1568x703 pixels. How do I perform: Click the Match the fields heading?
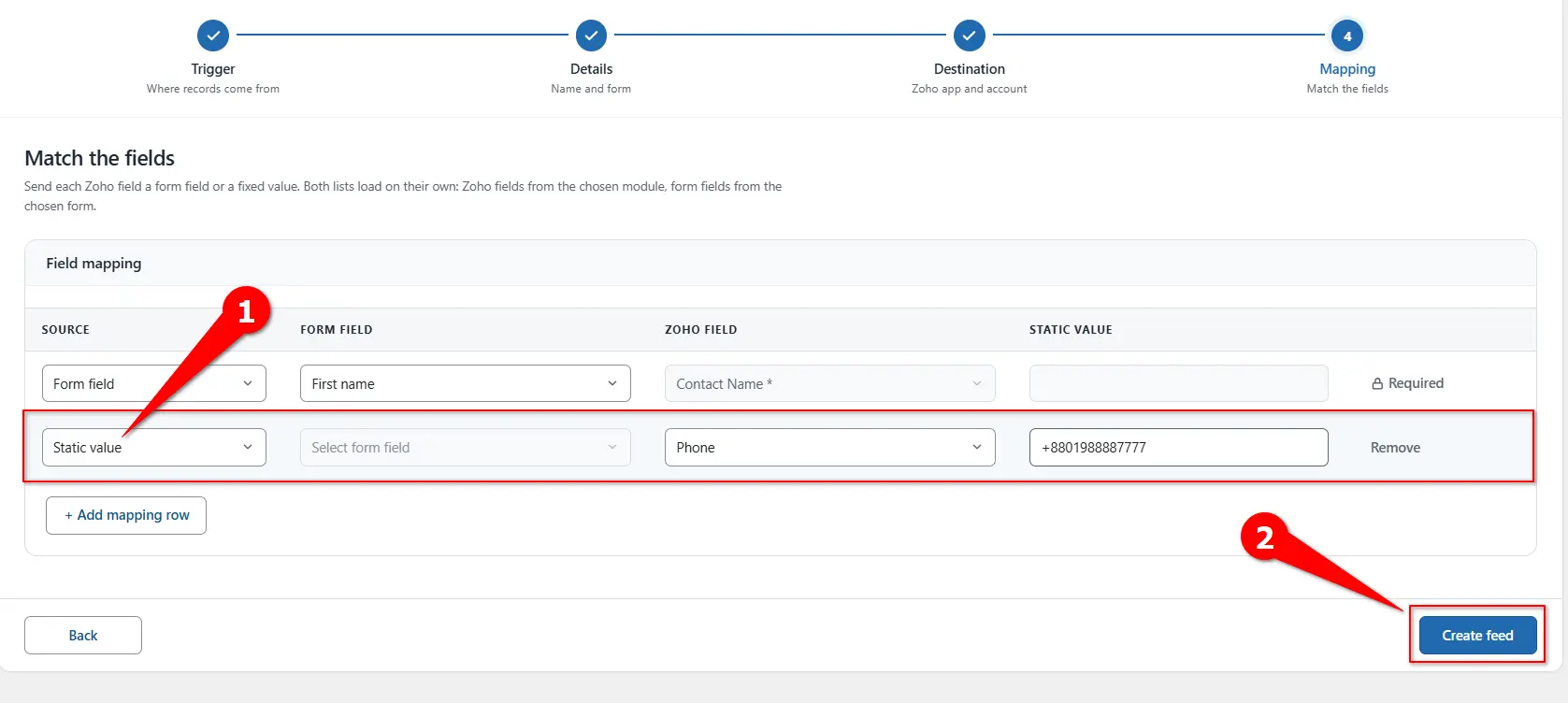click(x=100, y=158)
